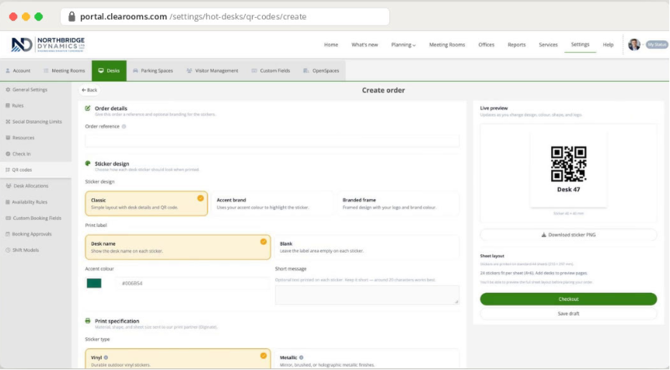
Task: Click the info icon next to Vinyl
Action: tap(106, 357)
